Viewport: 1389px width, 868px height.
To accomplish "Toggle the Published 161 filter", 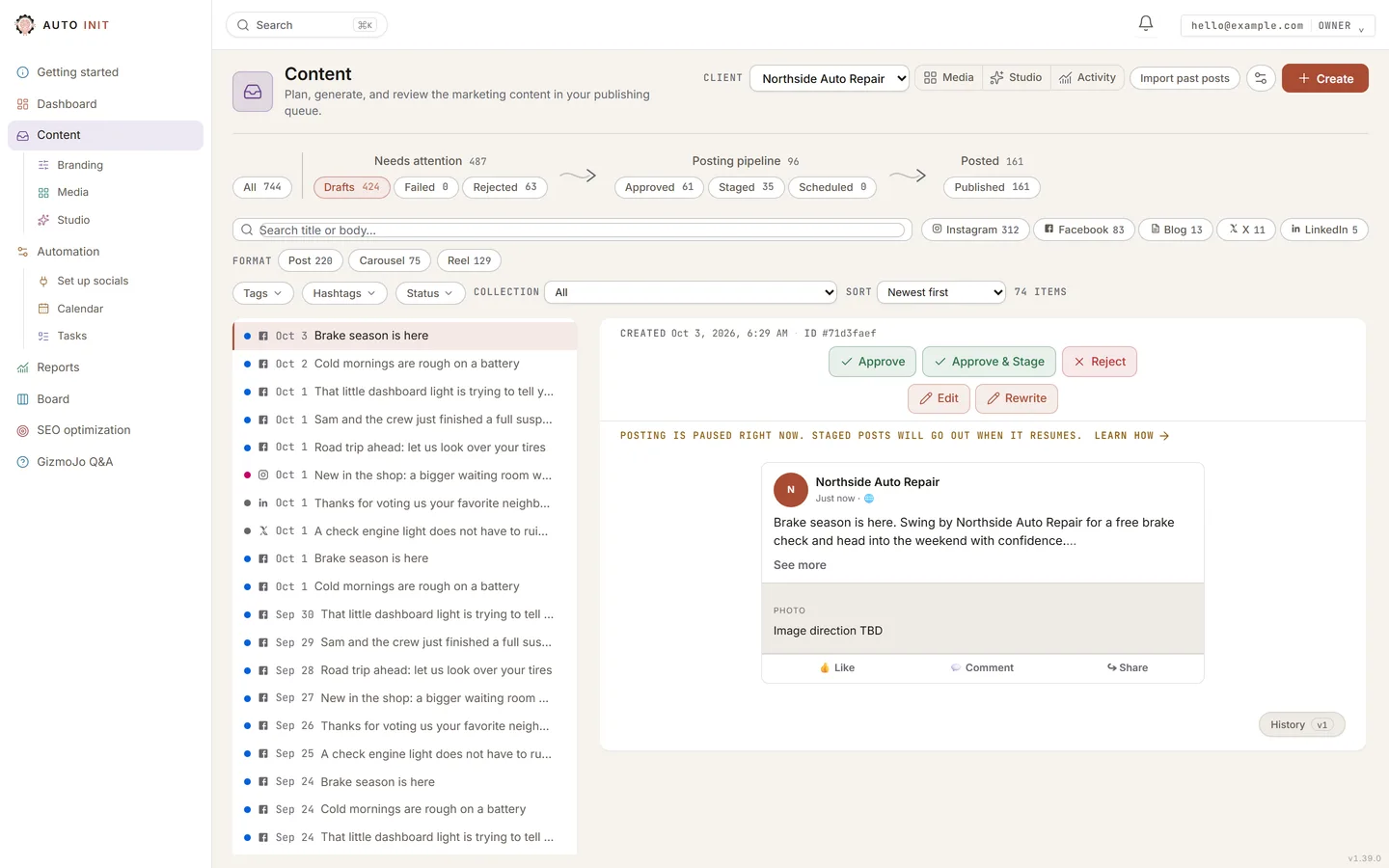I will 992,187.
